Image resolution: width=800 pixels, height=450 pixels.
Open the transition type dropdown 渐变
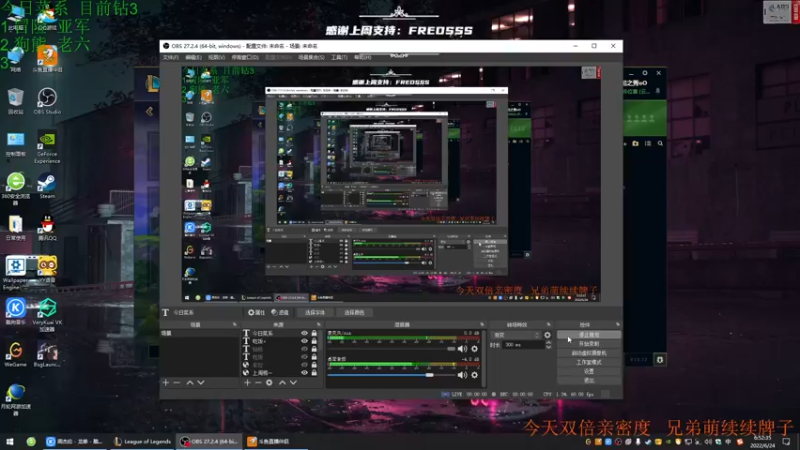tap(516, 335)
